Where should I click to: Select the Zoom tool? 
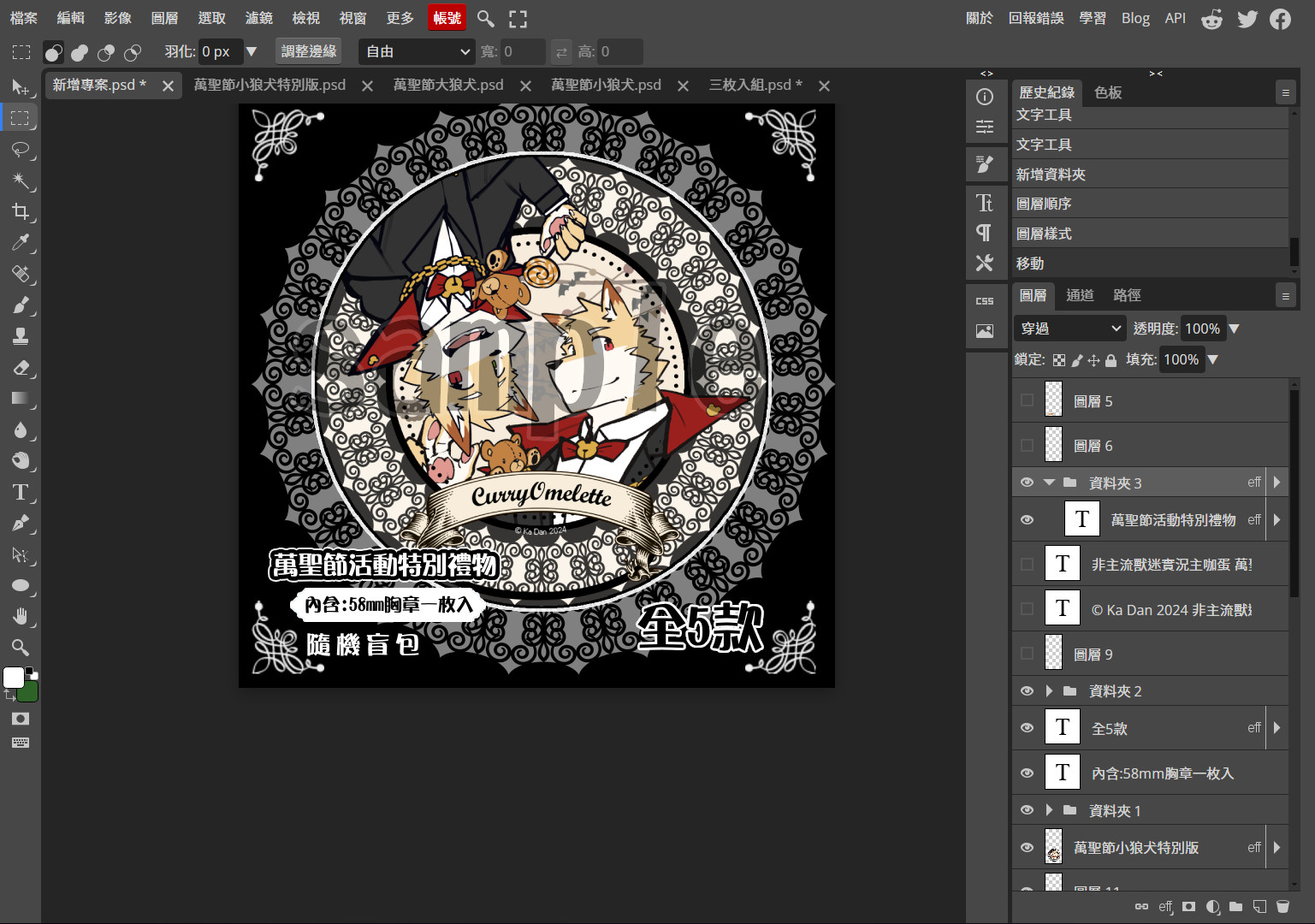click(21, 647)
